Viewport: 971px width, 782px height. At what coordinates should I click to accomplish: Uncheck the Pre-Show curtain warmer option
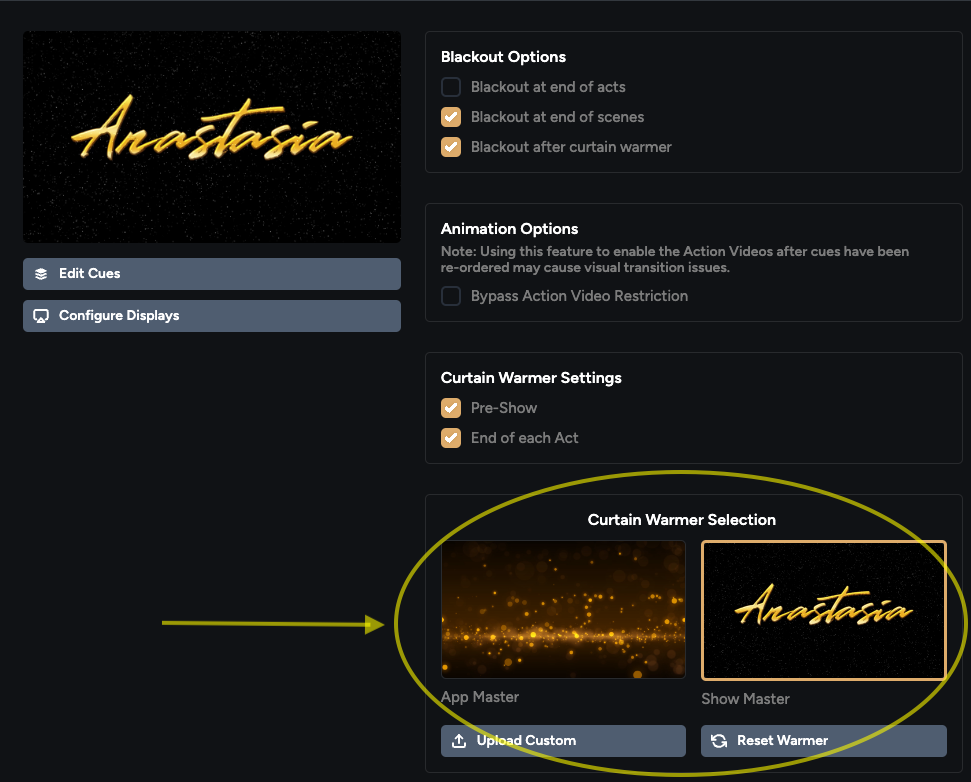(451, 408)
